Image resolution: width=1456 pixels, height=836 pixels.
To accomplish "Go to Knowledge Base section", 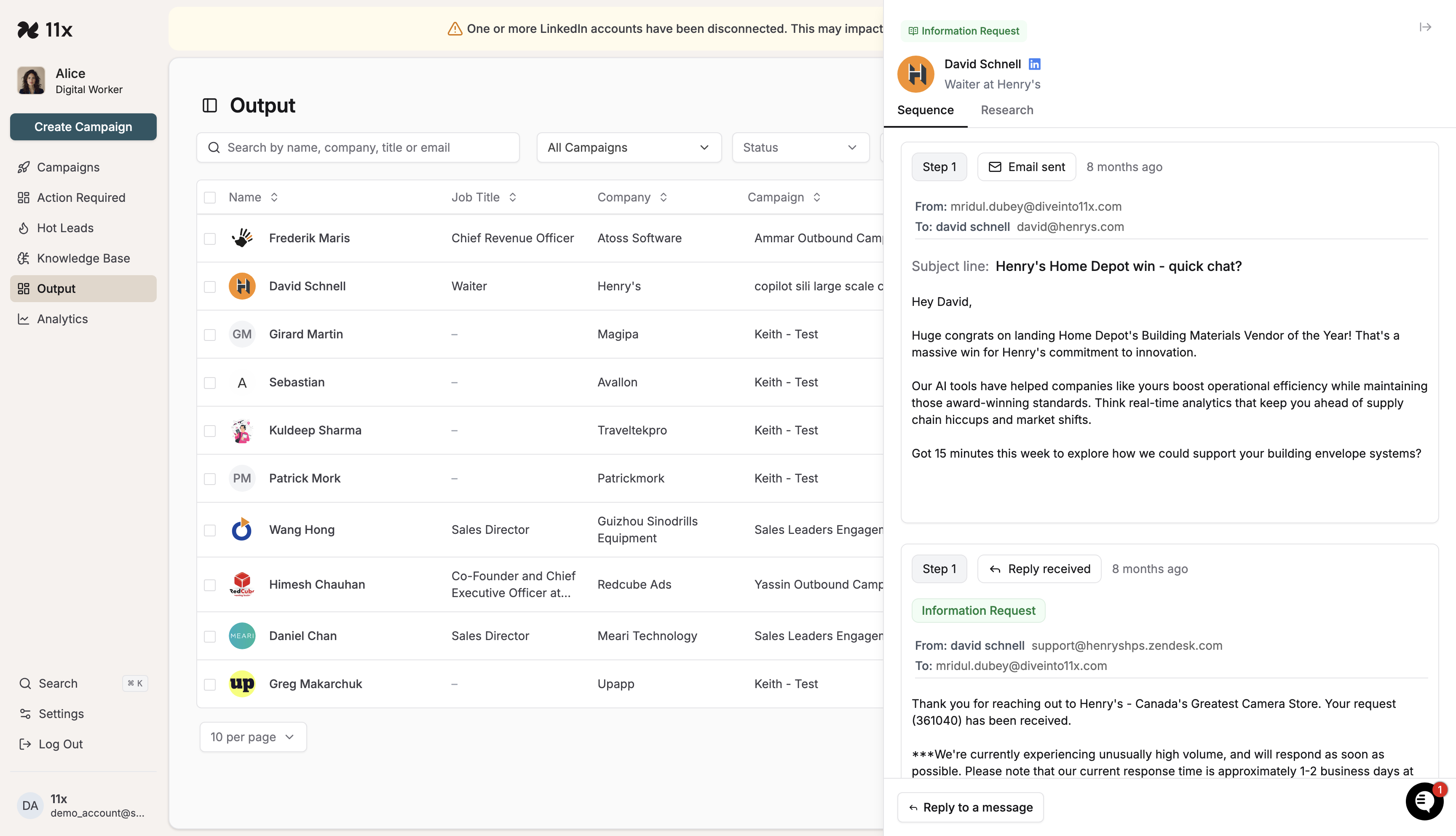I will point(83,258).
